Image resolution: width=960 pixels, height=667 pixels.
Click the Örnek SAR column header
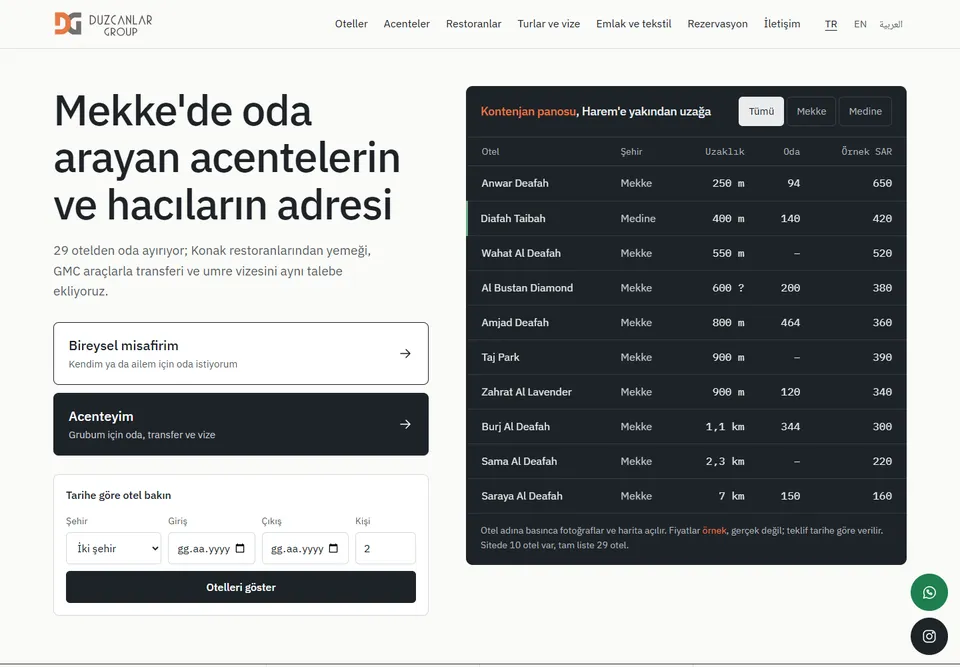tap(866, 151)
